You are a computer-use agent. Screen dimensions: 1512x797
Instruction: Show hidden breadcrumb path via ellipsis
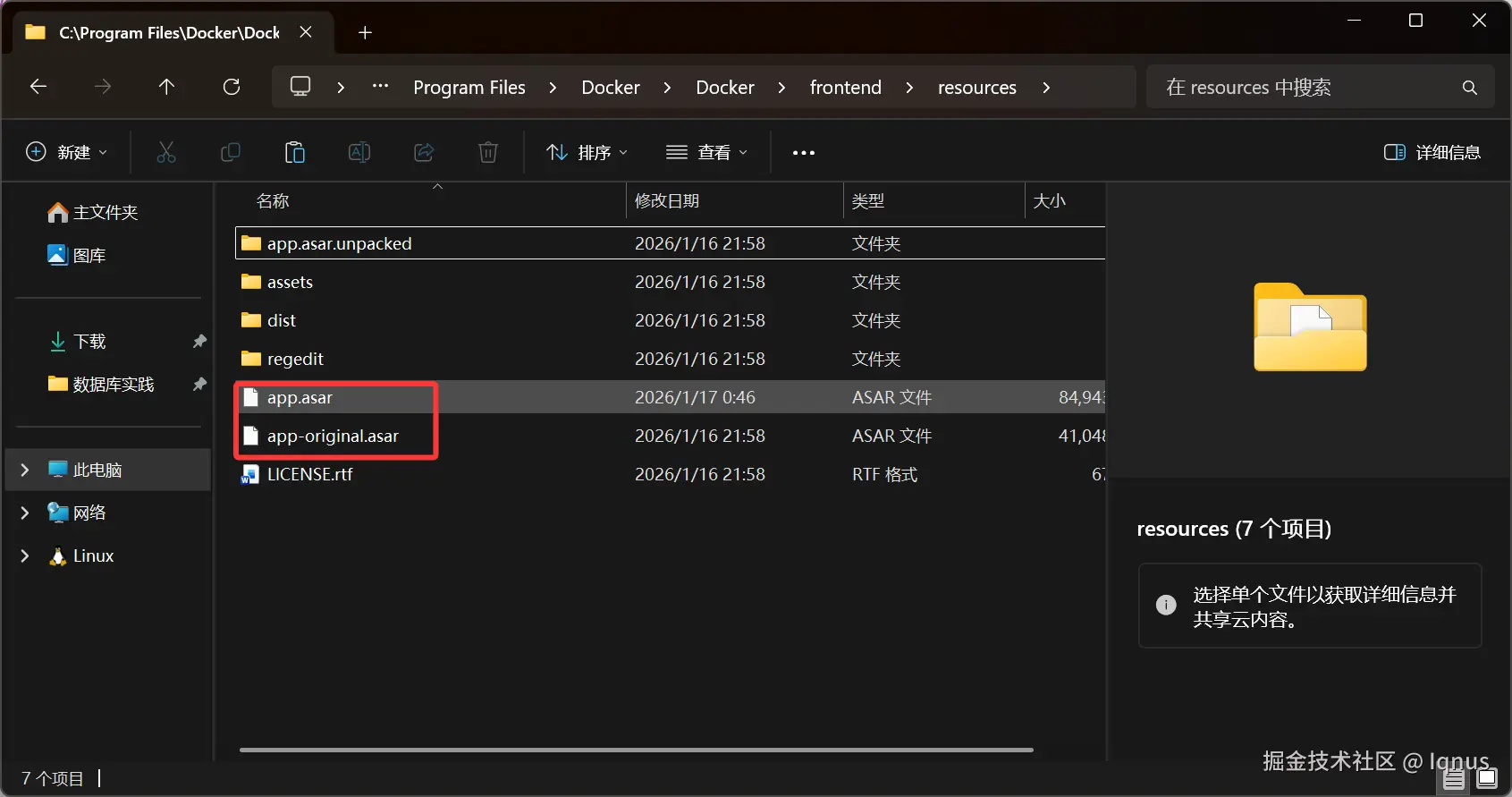pyautogui.click(x=380, y=87)
